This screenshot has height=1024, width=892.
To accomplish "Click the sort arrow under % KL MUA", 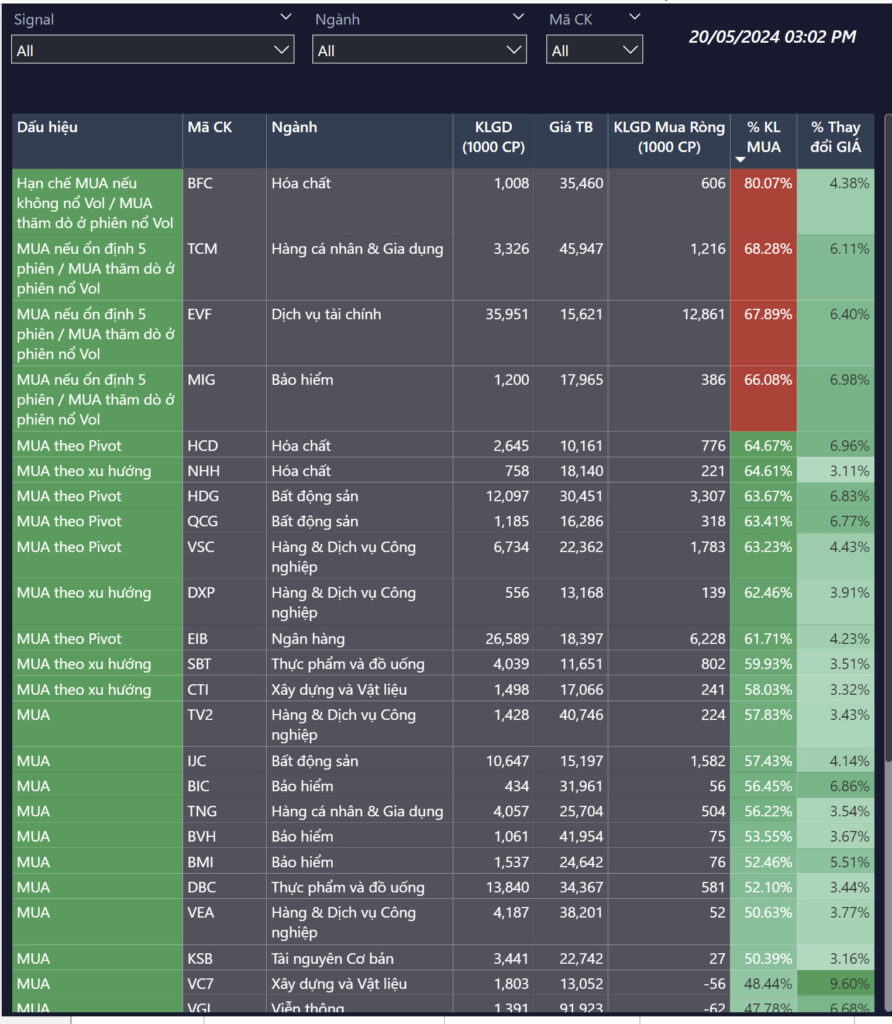I will [x=740, y=160].
